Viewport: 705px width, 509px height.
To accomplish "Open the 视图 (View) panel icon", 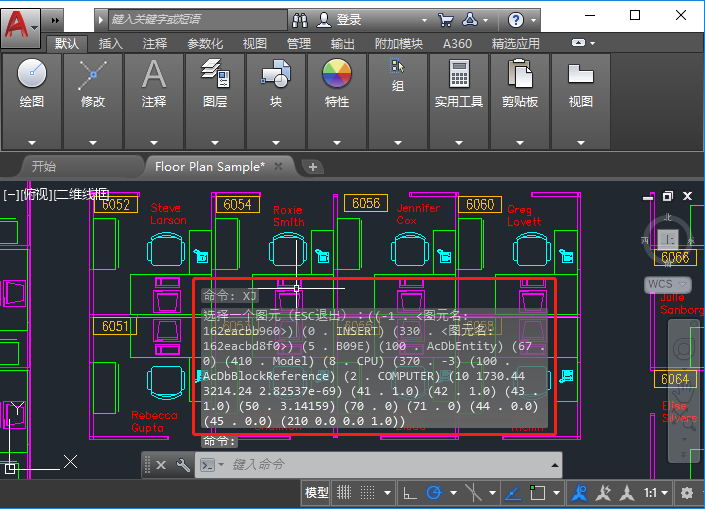I will (x=580, y=73).
